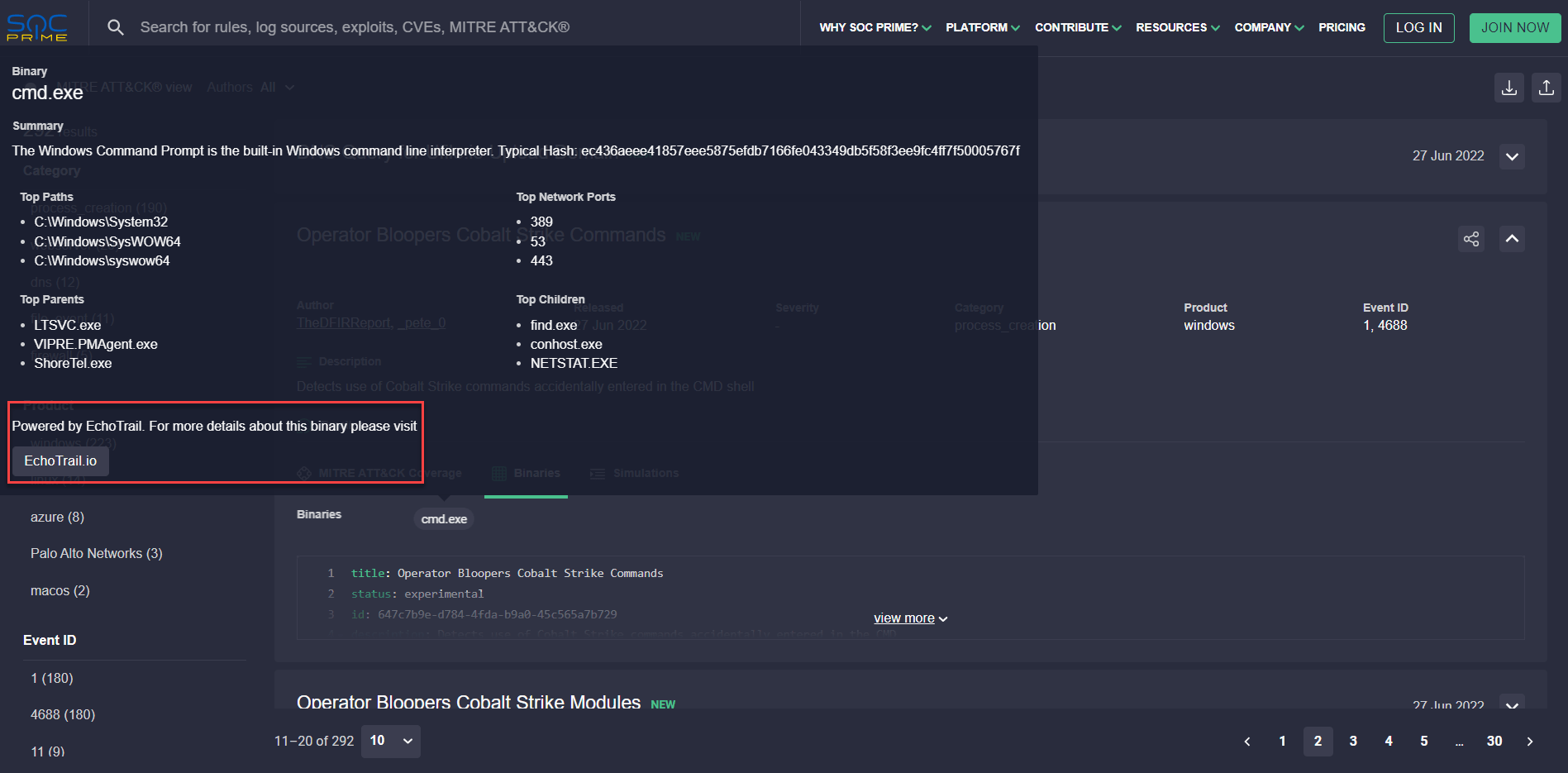Click the download icon button

pos(1508,88)
